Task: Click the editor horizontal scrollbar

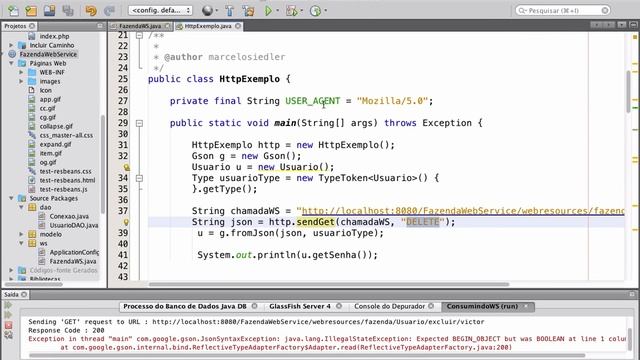Action: tap(329, 284)
